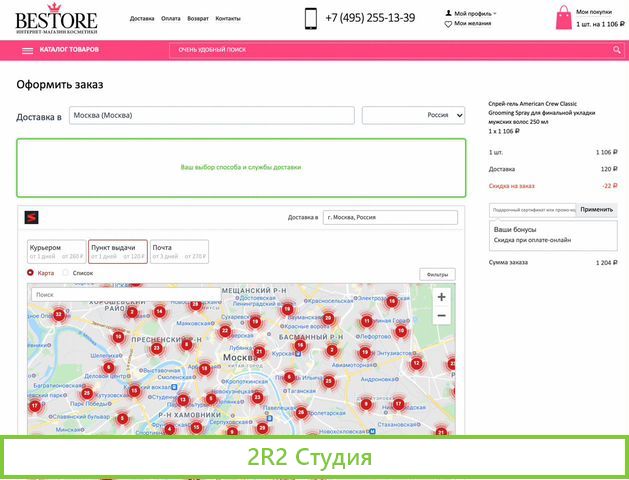Click map cluster marker near Мещанский Р-Н labeled 18
This screenshot has height=480, width=629.
tap(287, 309)
